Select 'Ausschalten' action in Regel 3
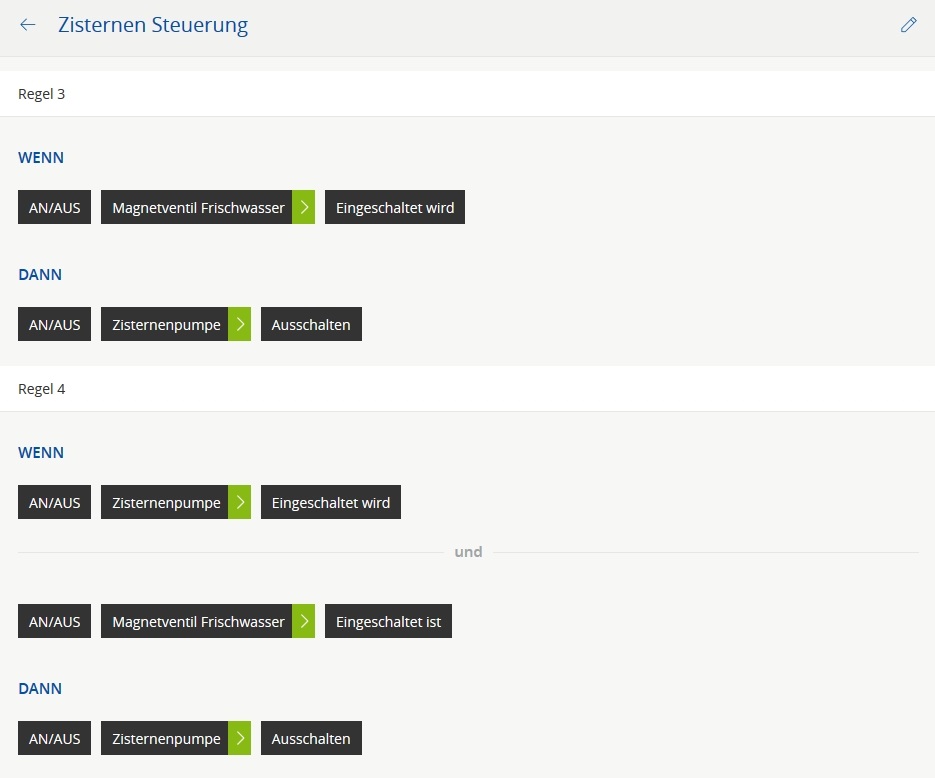The height and width of the screenshot is (778, 935). tap(311, 325)
